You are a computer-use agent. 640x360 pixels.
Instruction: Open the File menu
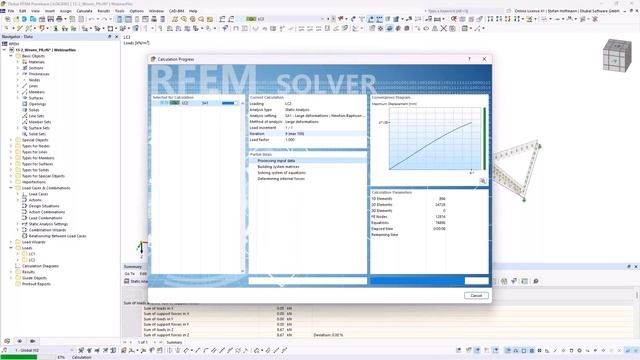[x=11, y=11]
